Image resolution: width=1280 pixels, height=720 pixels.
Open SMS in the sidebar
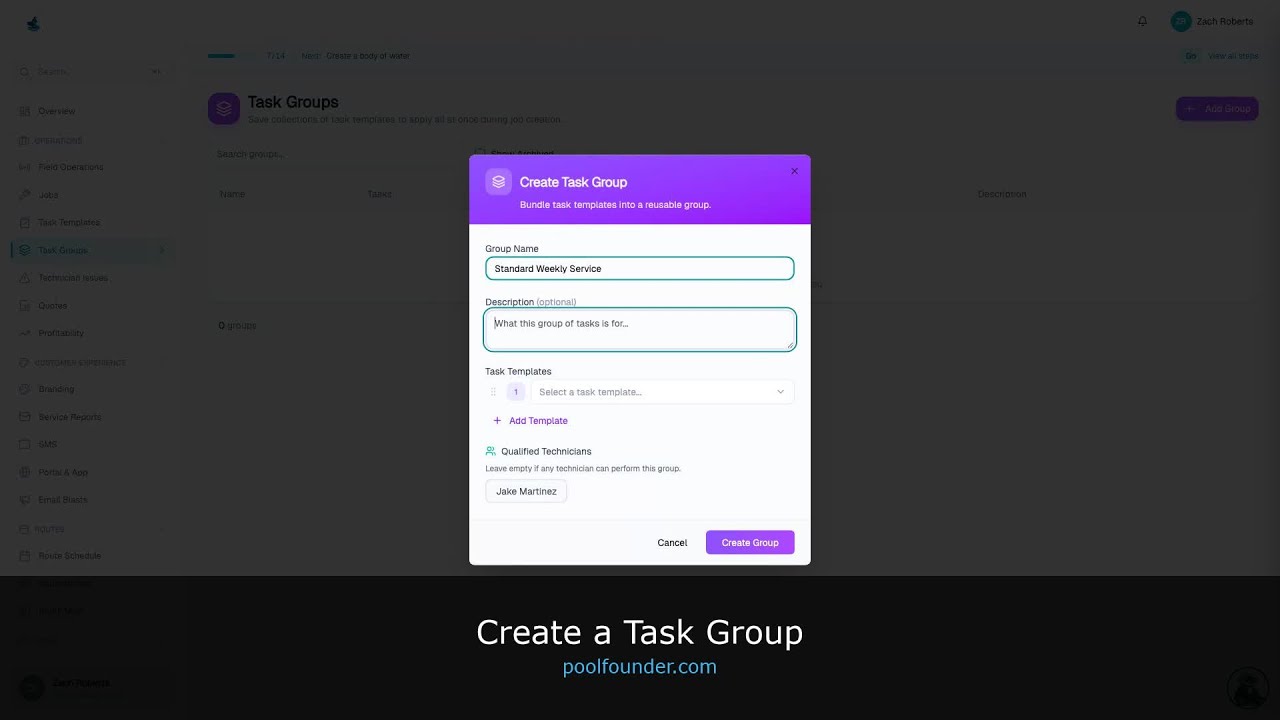(47, 444)
